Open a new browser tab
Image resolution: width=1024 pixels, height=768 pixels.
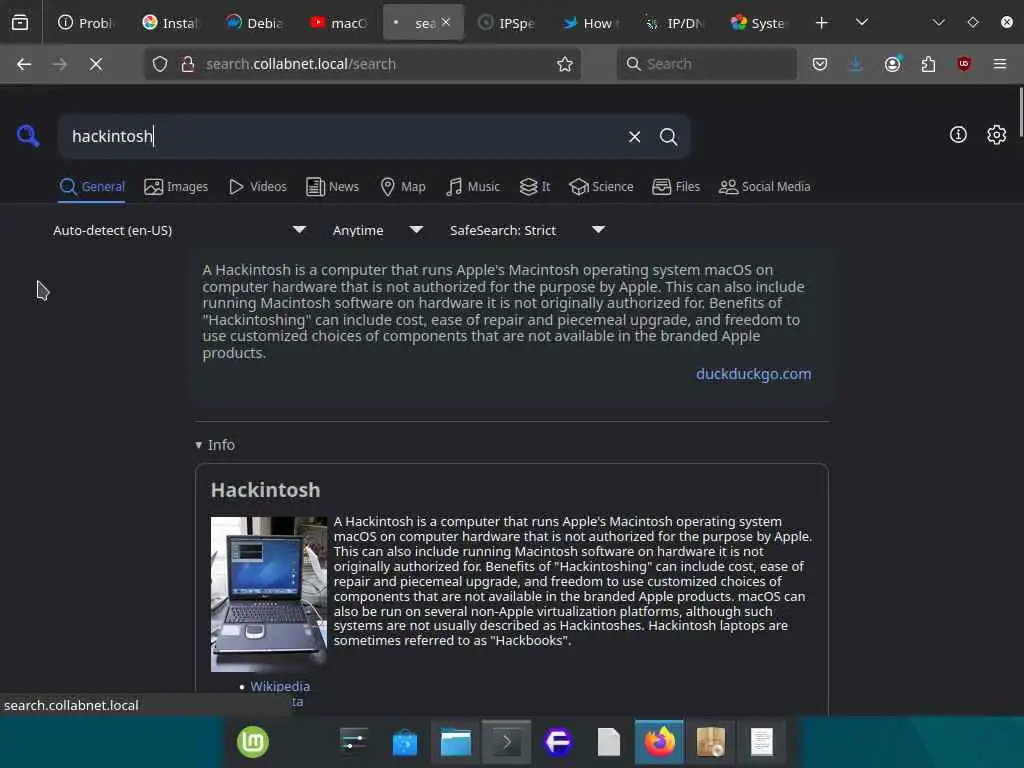point(822,23)
